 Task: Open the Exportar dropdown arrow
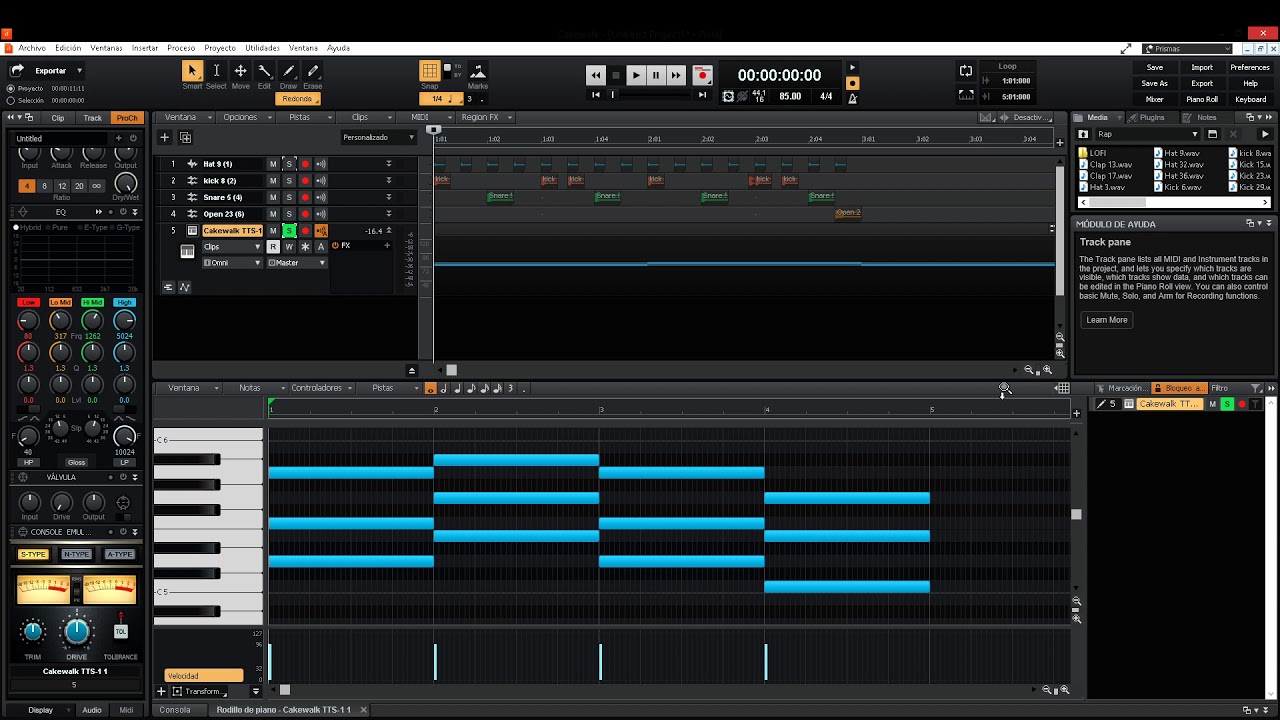(x=79, y=71)
